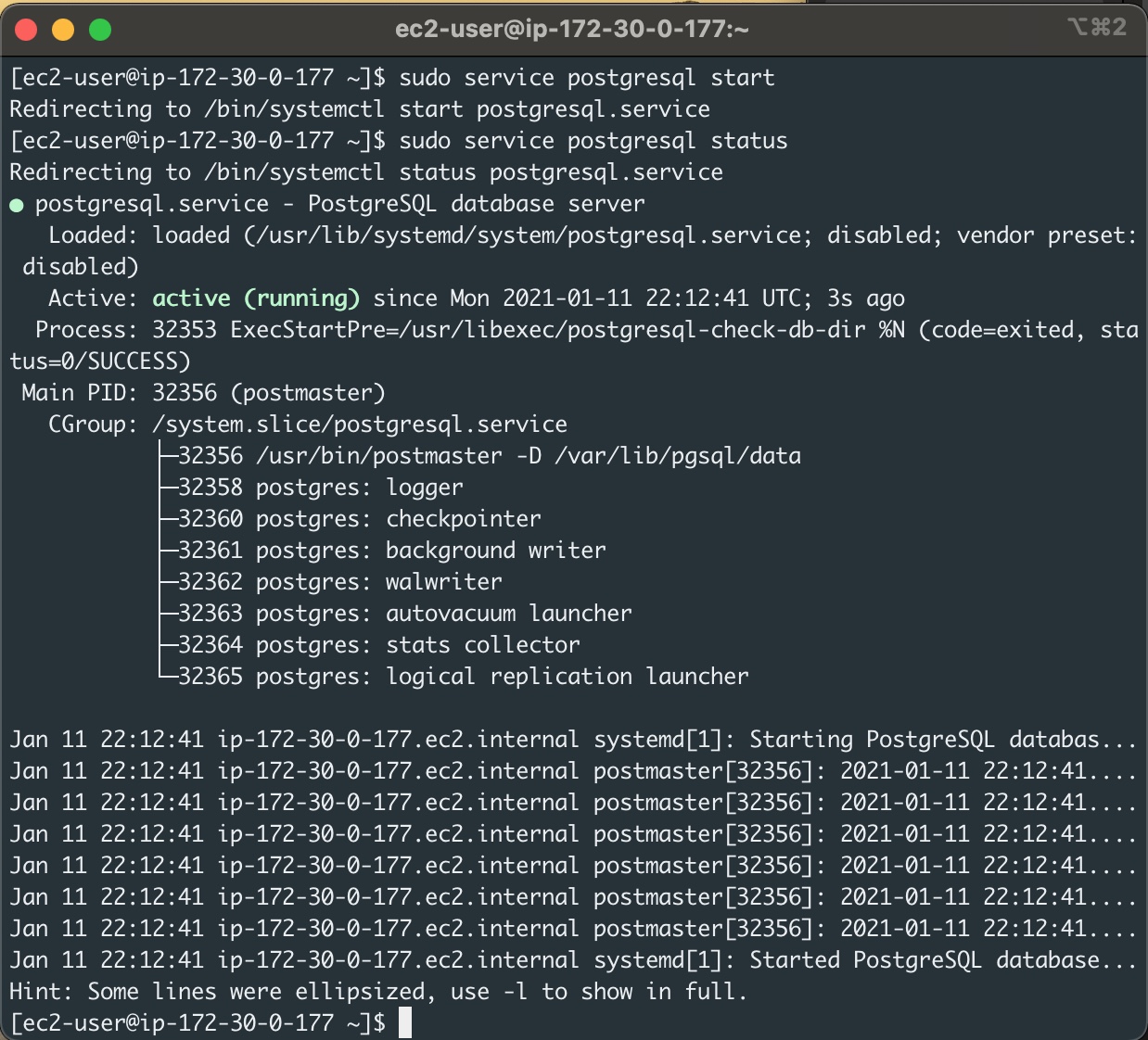The width and height of the screenshot is (1148, 1040).
Task: Click the yellow minimize traffic light
Action: (x=61, y=30)
